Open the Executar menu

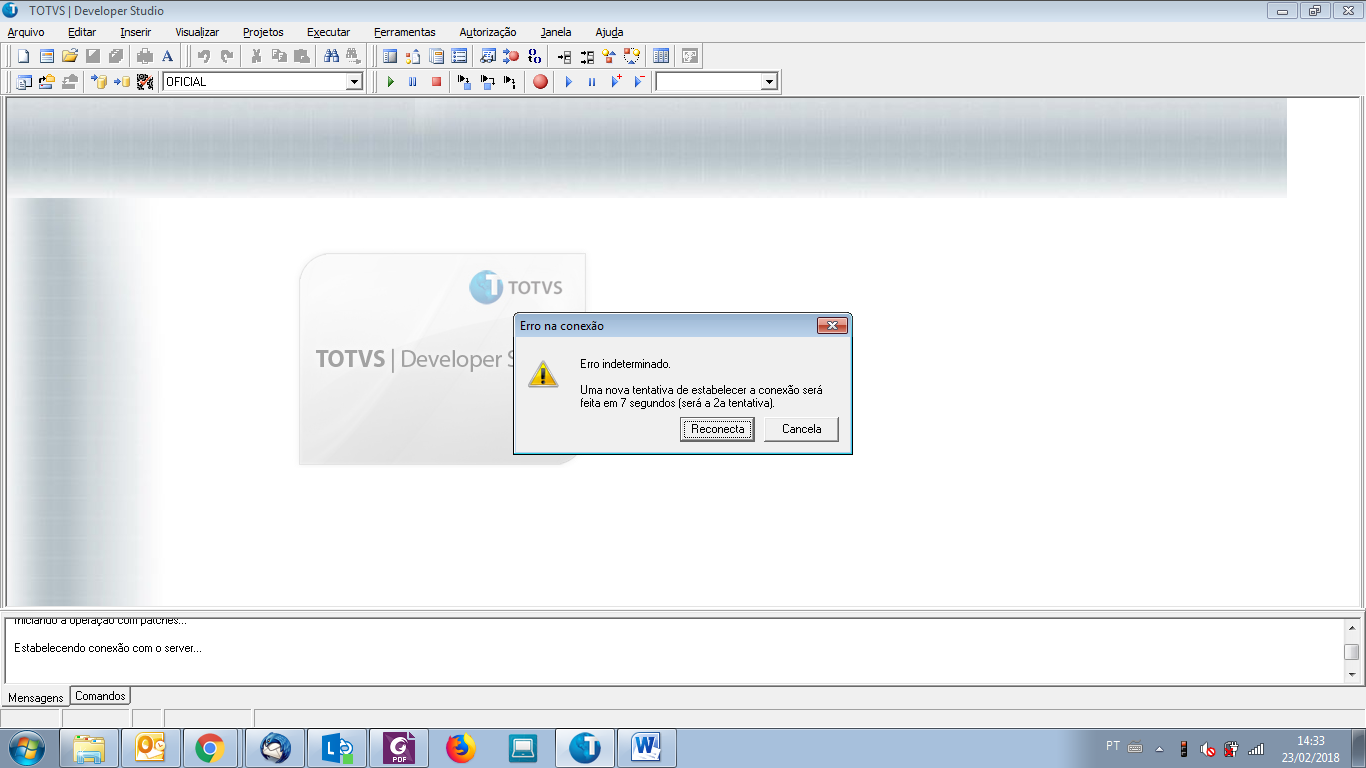click(329, 32)
